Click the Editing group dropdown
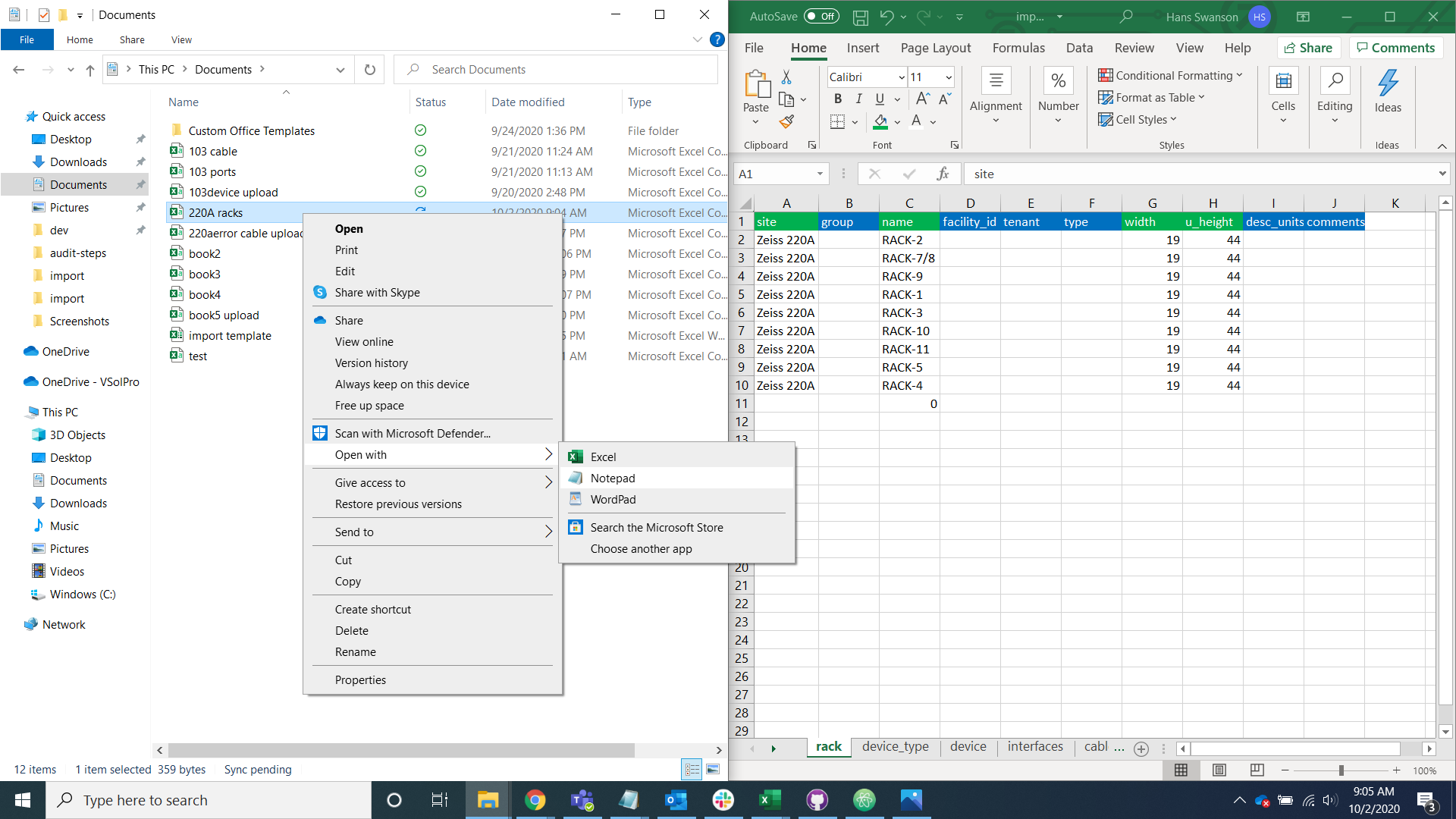 point(1335,121)
